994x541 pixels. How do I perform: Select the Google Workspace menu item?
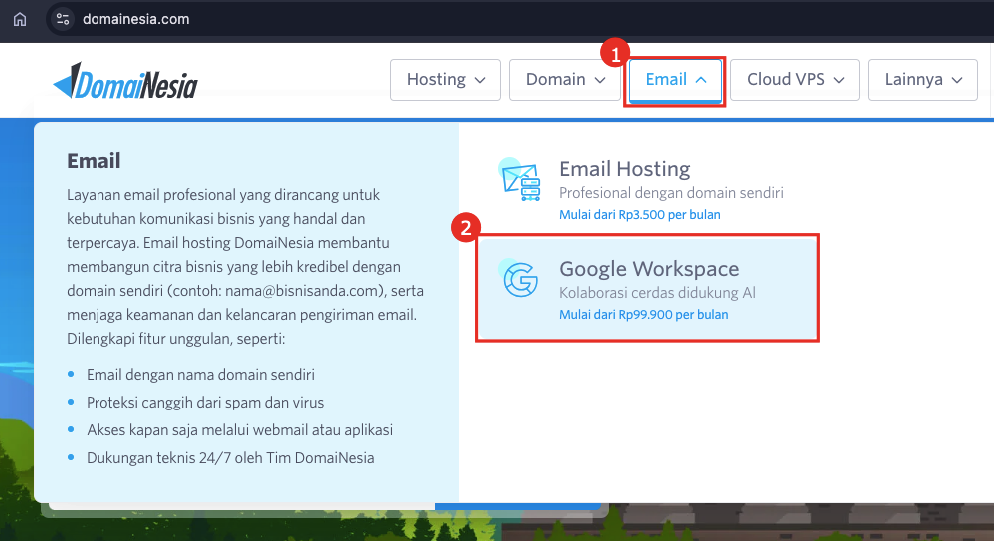pyautogui.click(x=647, y=289)
